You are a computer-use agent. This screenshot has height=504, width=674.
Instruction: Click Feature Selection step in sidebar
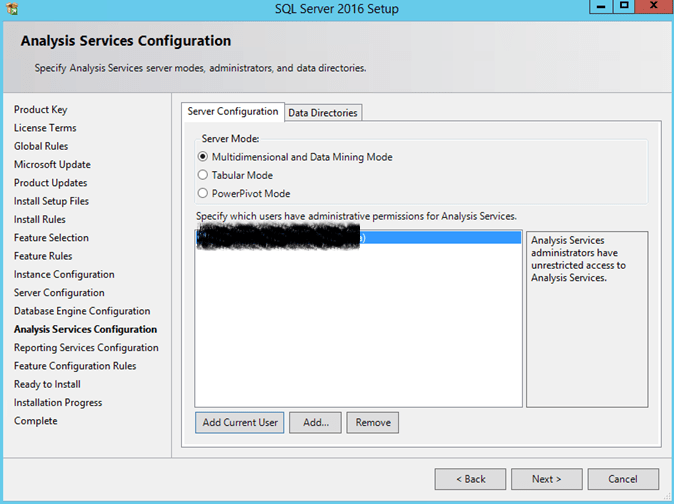coord(51,238)
